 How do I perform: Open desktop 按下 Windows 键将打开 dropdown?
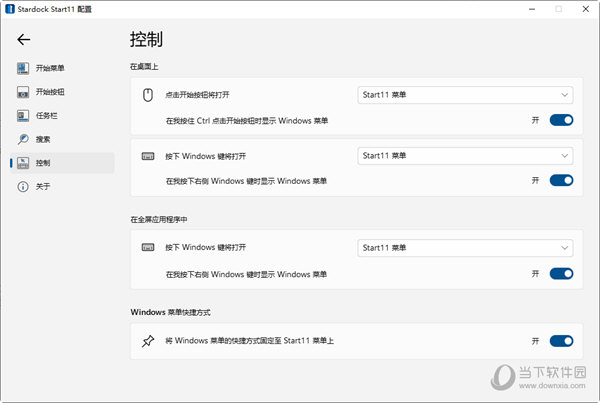pos(465,156)
